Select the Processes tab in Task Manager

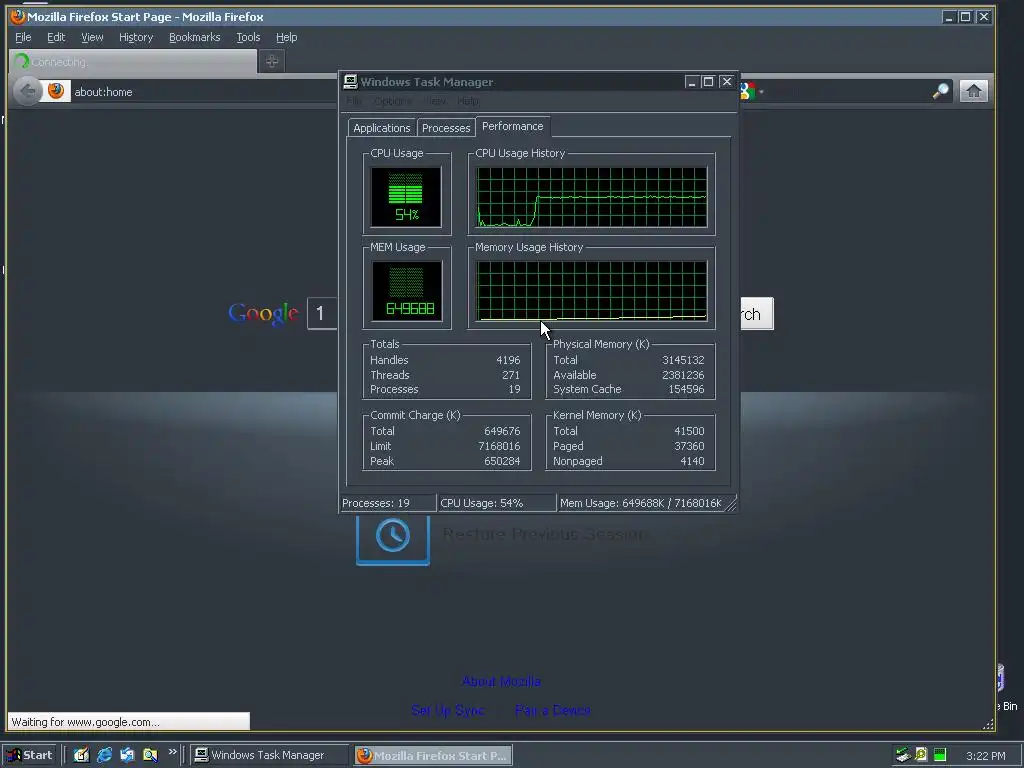[446, 128]
